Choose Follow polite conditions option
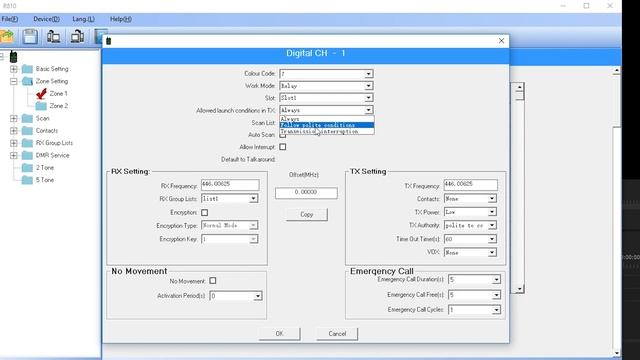The width and height of the screenshot is (640, 360). click(327, 125)
